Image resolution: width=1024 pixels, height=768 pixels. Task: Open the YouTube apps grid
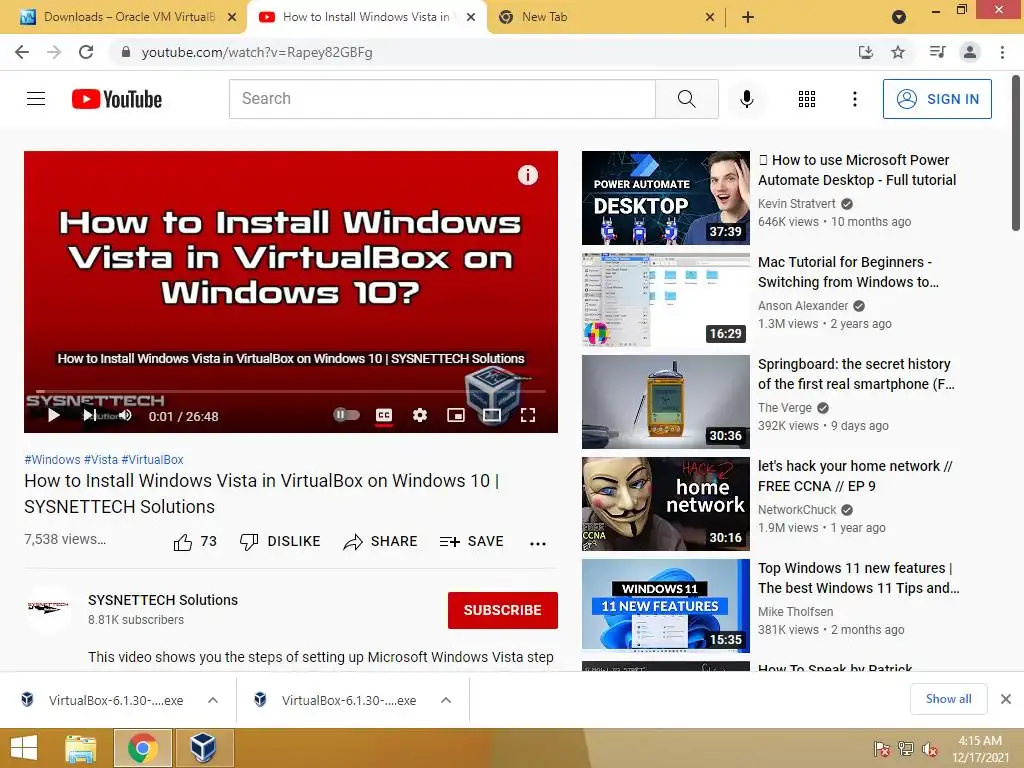[x=807, y=99]
